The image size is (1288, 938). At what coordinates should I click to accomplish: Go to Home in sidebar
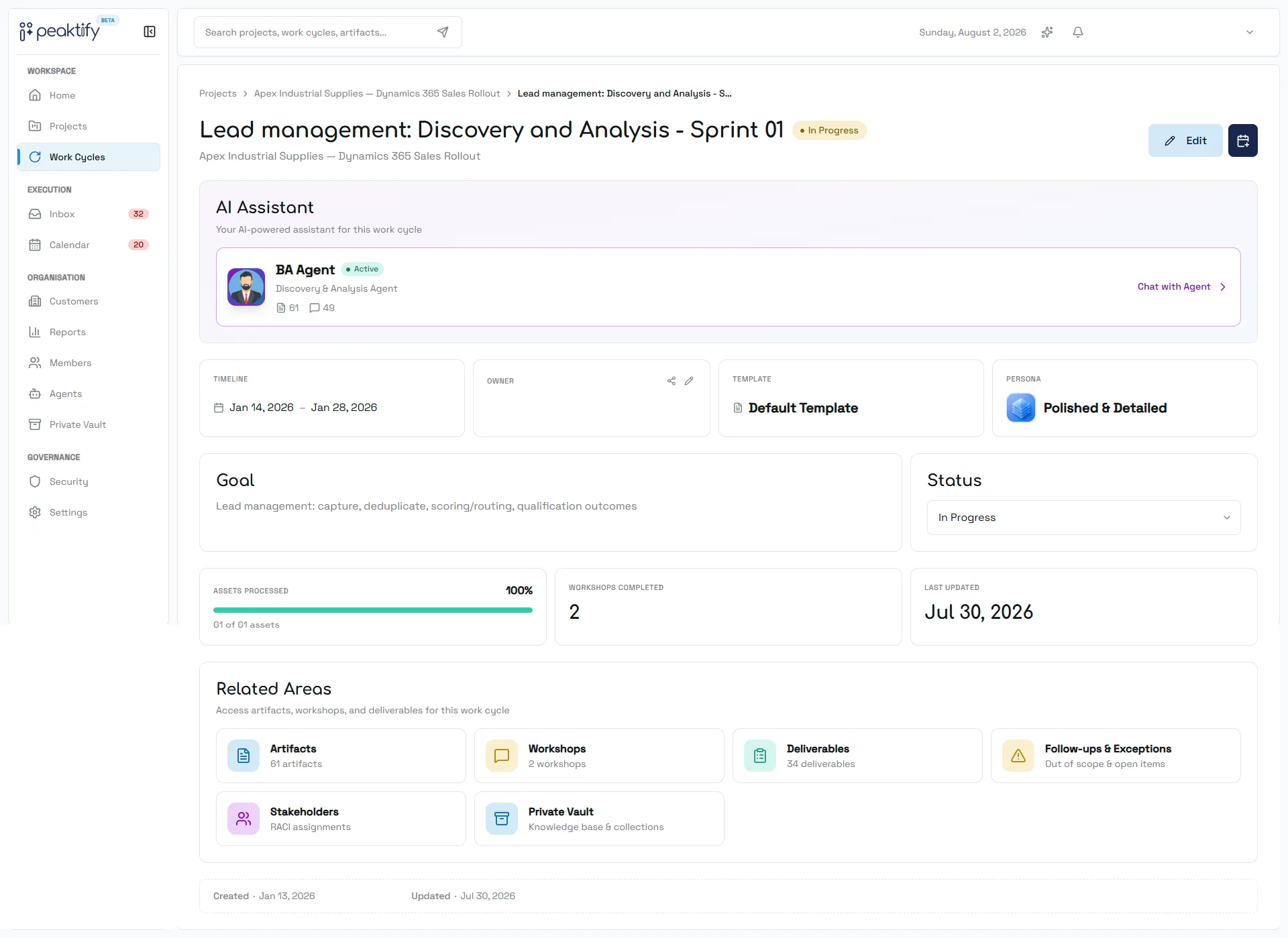click(x=89, y=95)
